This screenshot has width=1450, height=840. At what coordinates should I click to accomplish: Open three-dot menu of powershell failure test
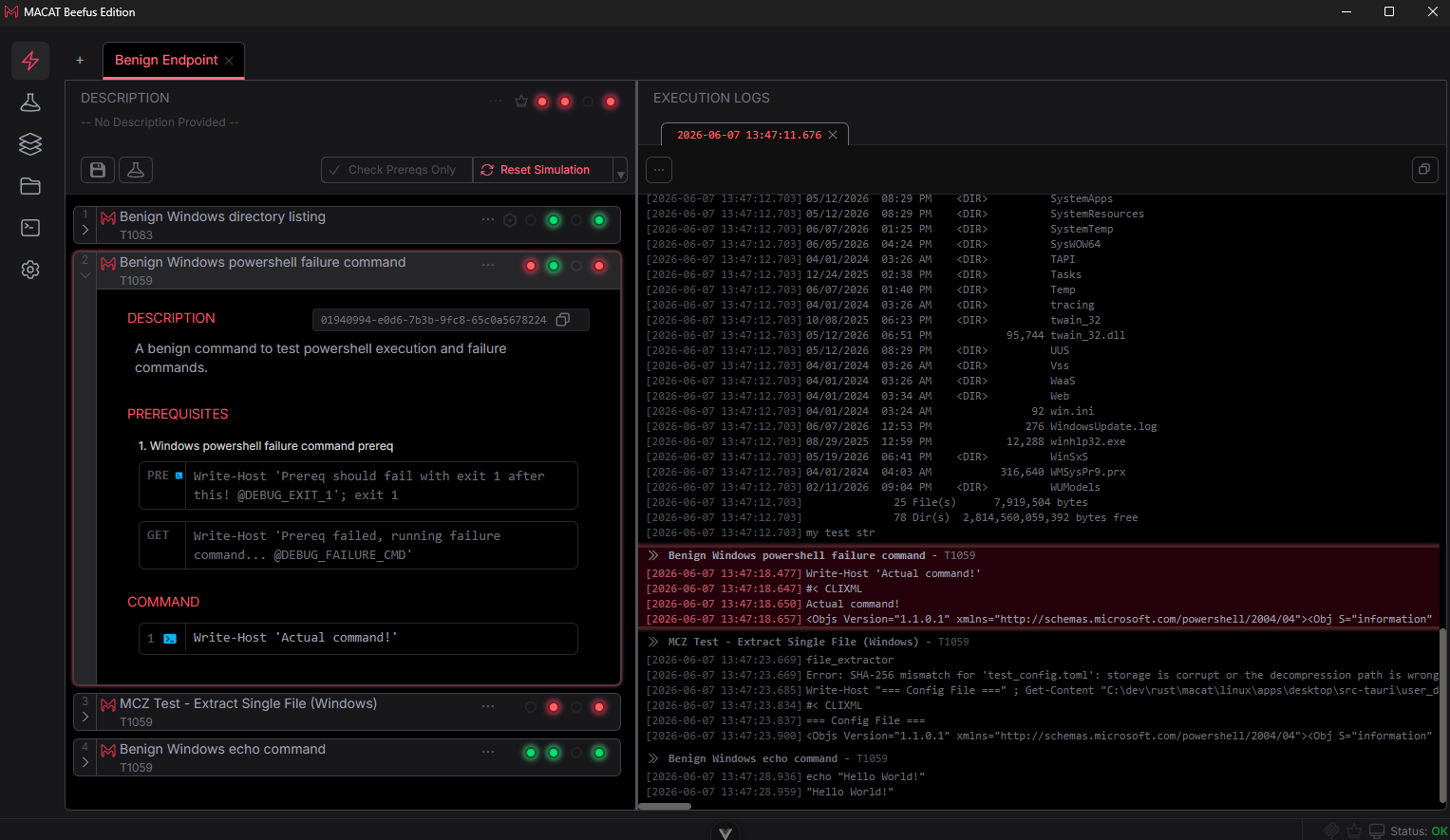coord(488,265)
